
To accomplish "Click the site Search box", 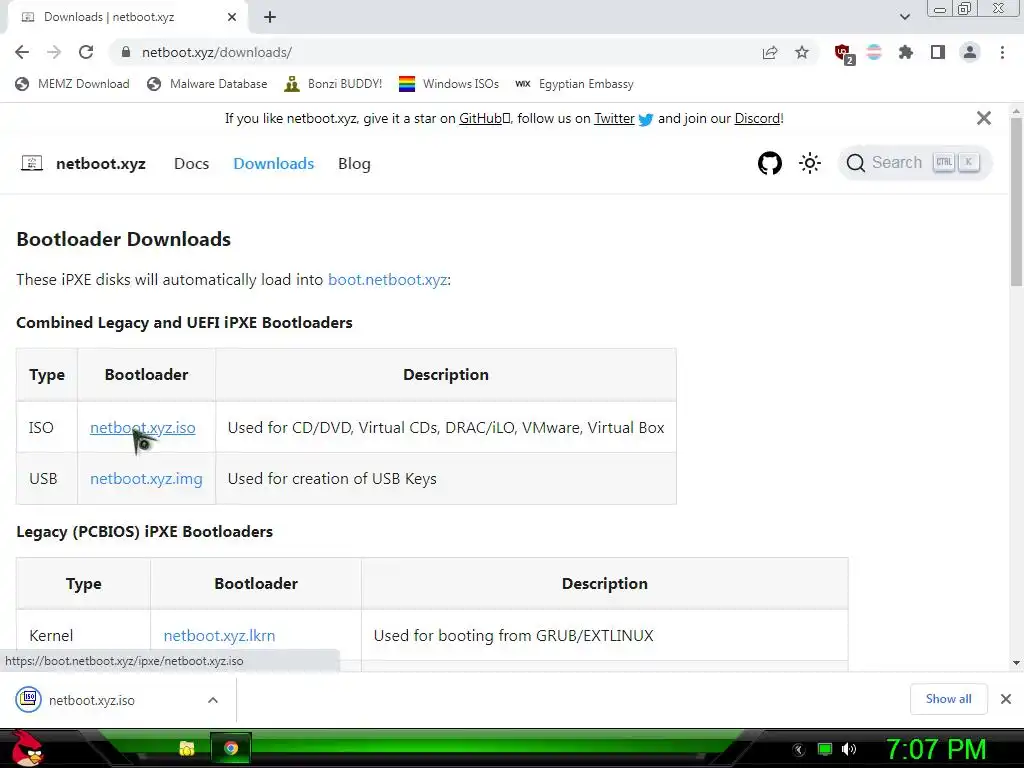I will coord(914,163).
